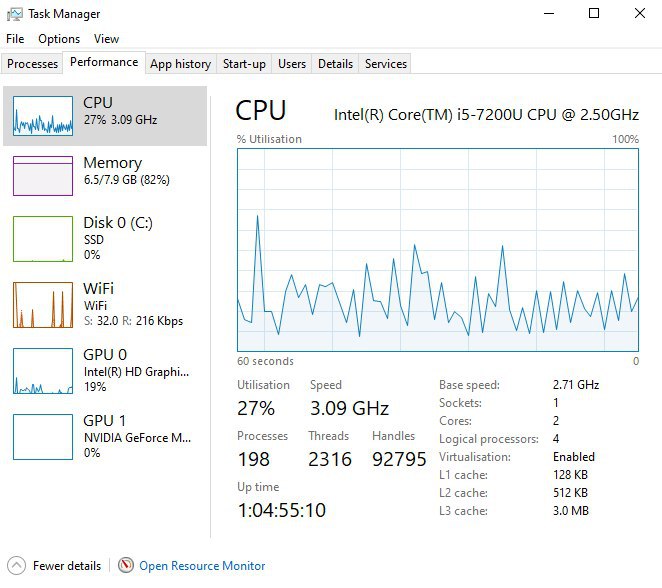The height and width of the screenshot is (588, 662).
Task: Select the WiFi activity graph thumbnail
Action: coord(43,305)
